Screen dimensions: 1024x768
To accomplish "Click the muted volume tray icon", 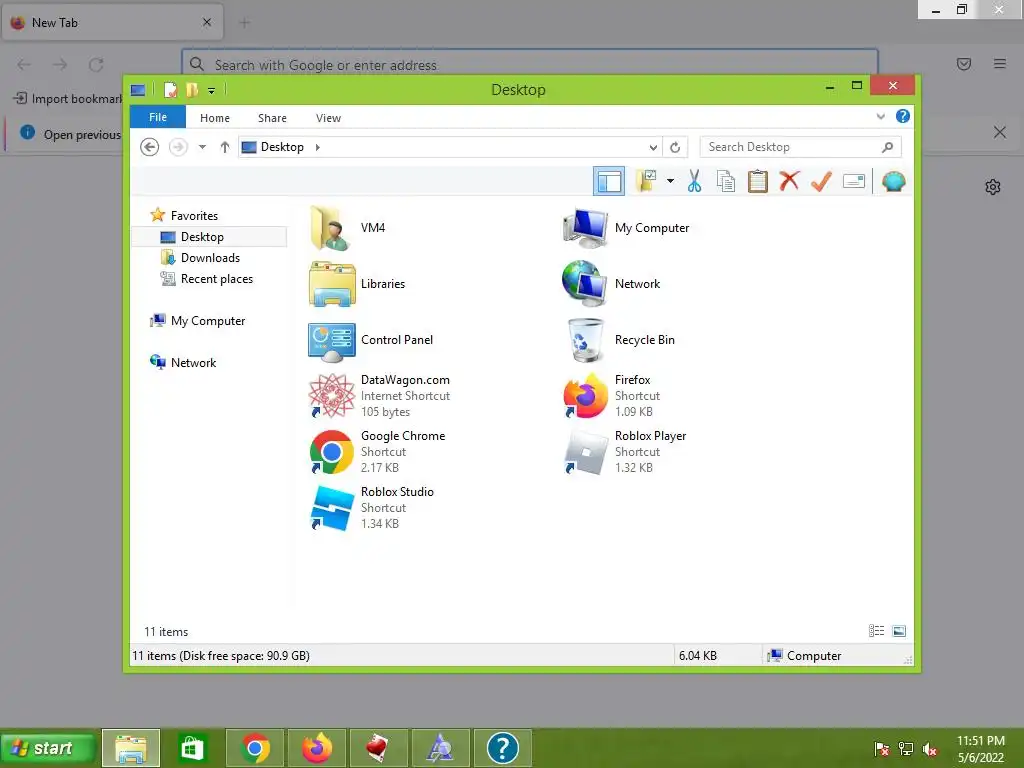I will coord(930,749).
